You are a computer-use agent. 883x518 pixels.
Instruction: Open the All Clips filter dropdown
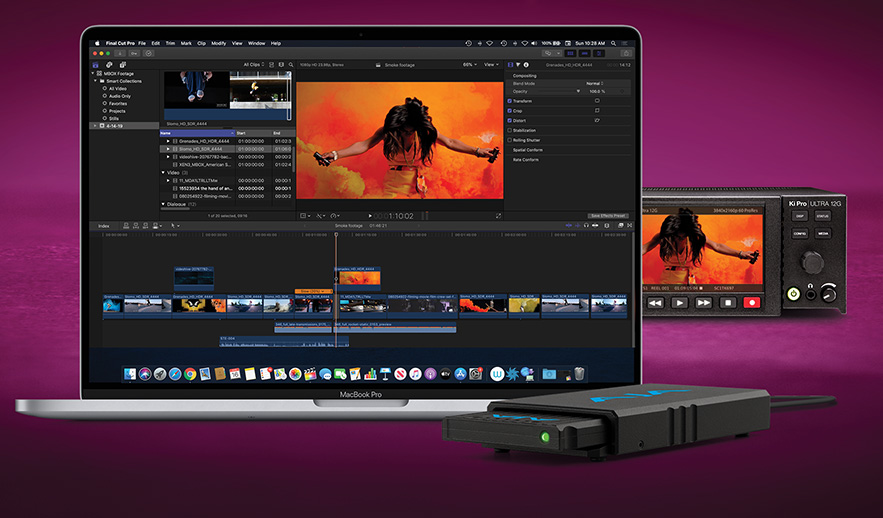tap(253, 65)
